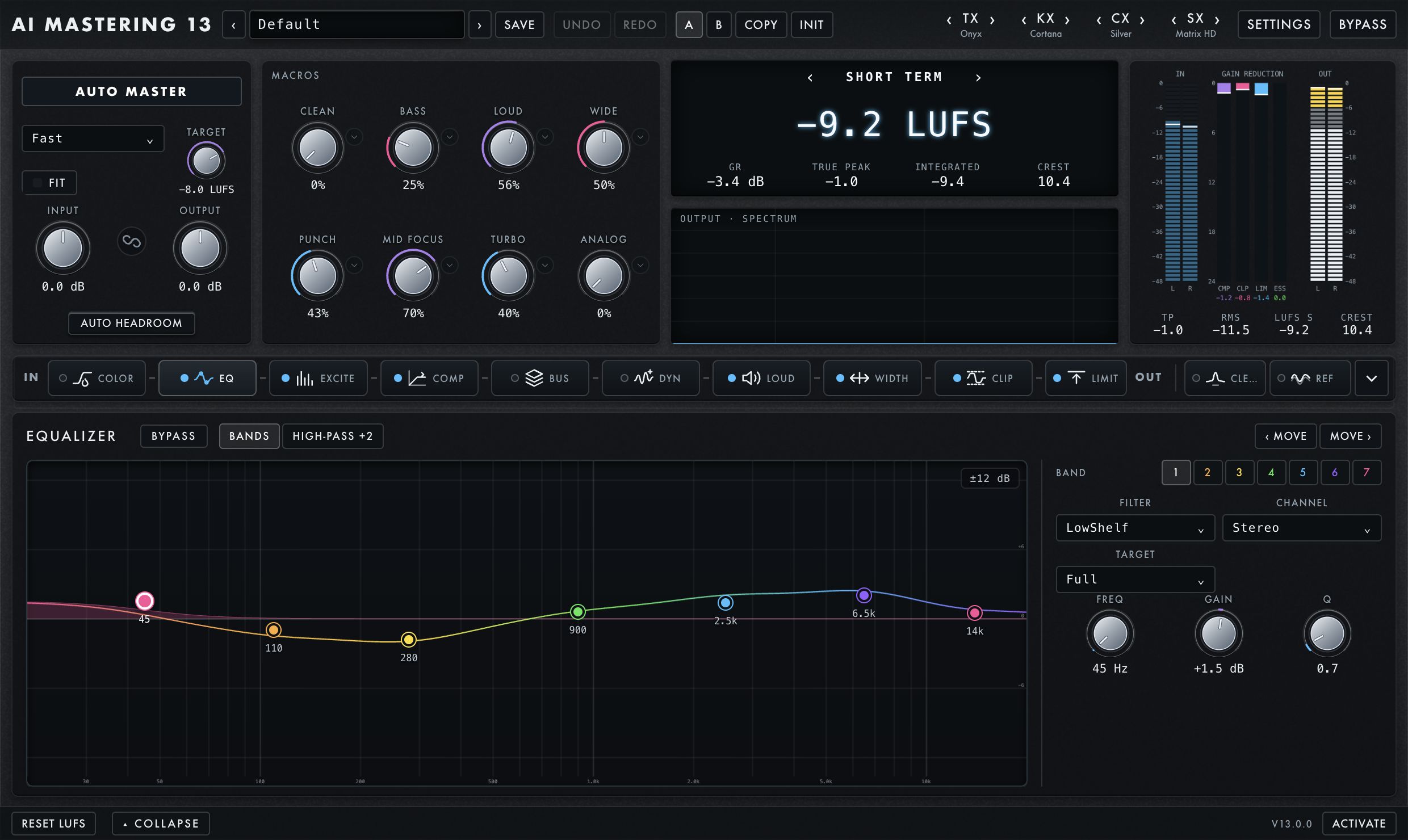Select the HIGH-PASS +2 tab
The height and width of the screenshot is (840, 1408).
pyautogui.click(x=333, y=436)
